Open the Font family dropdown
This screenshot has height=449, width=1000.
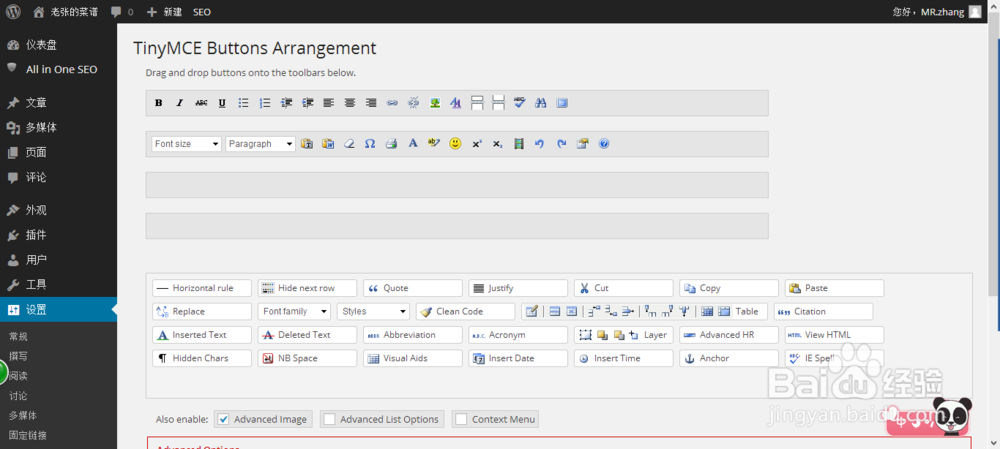point(294,311)
